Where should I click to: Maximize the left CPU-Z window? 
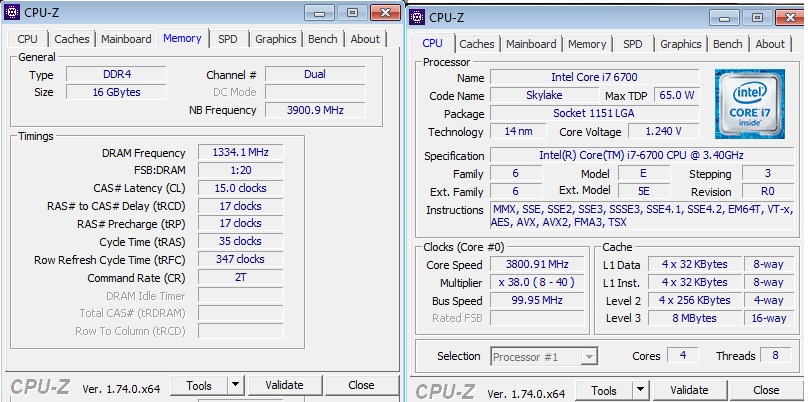(x=352, y=13)
